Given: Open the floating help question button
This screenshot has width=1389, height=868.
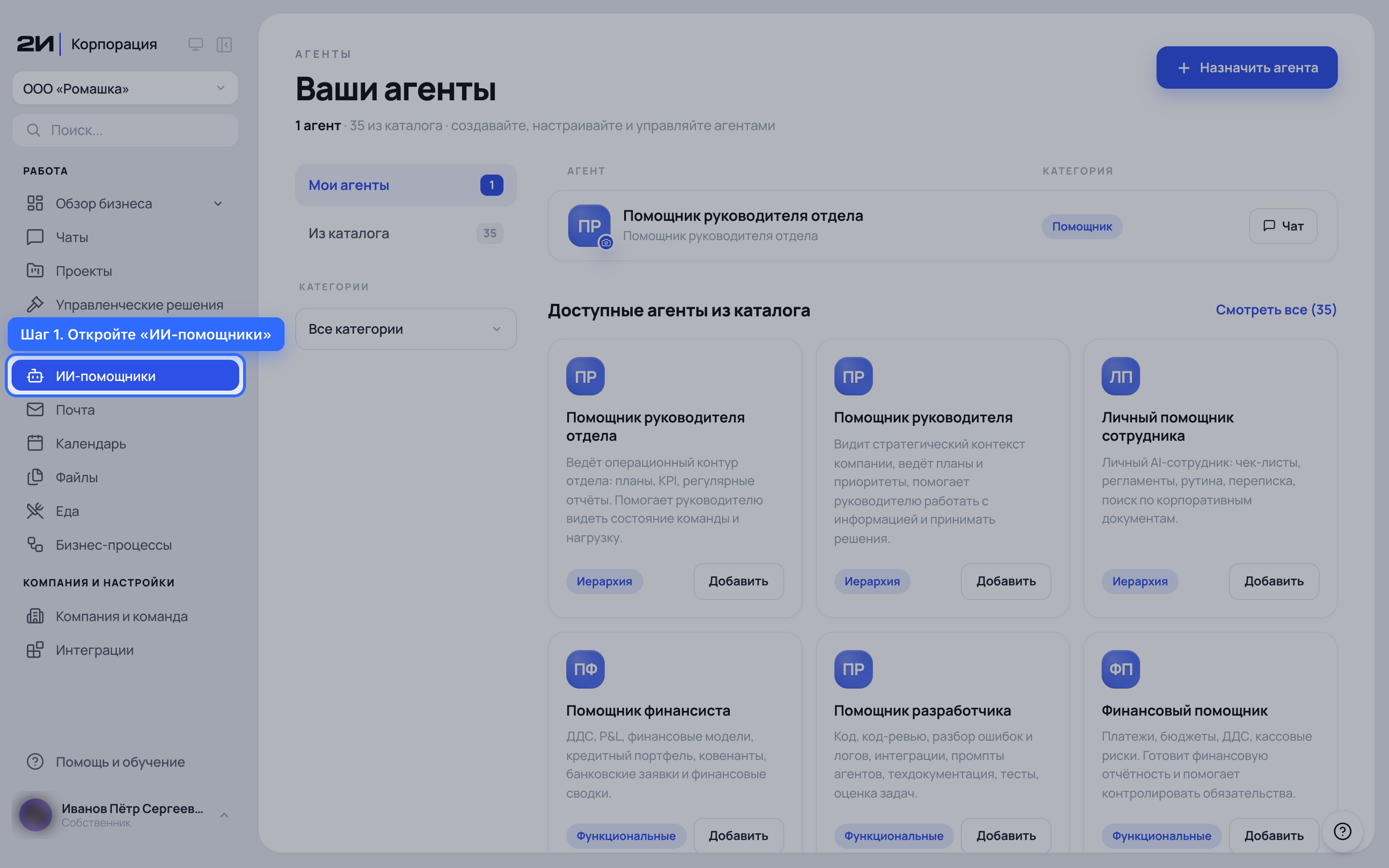Looking at the screenshot, I should click(x=1342, y=831).
